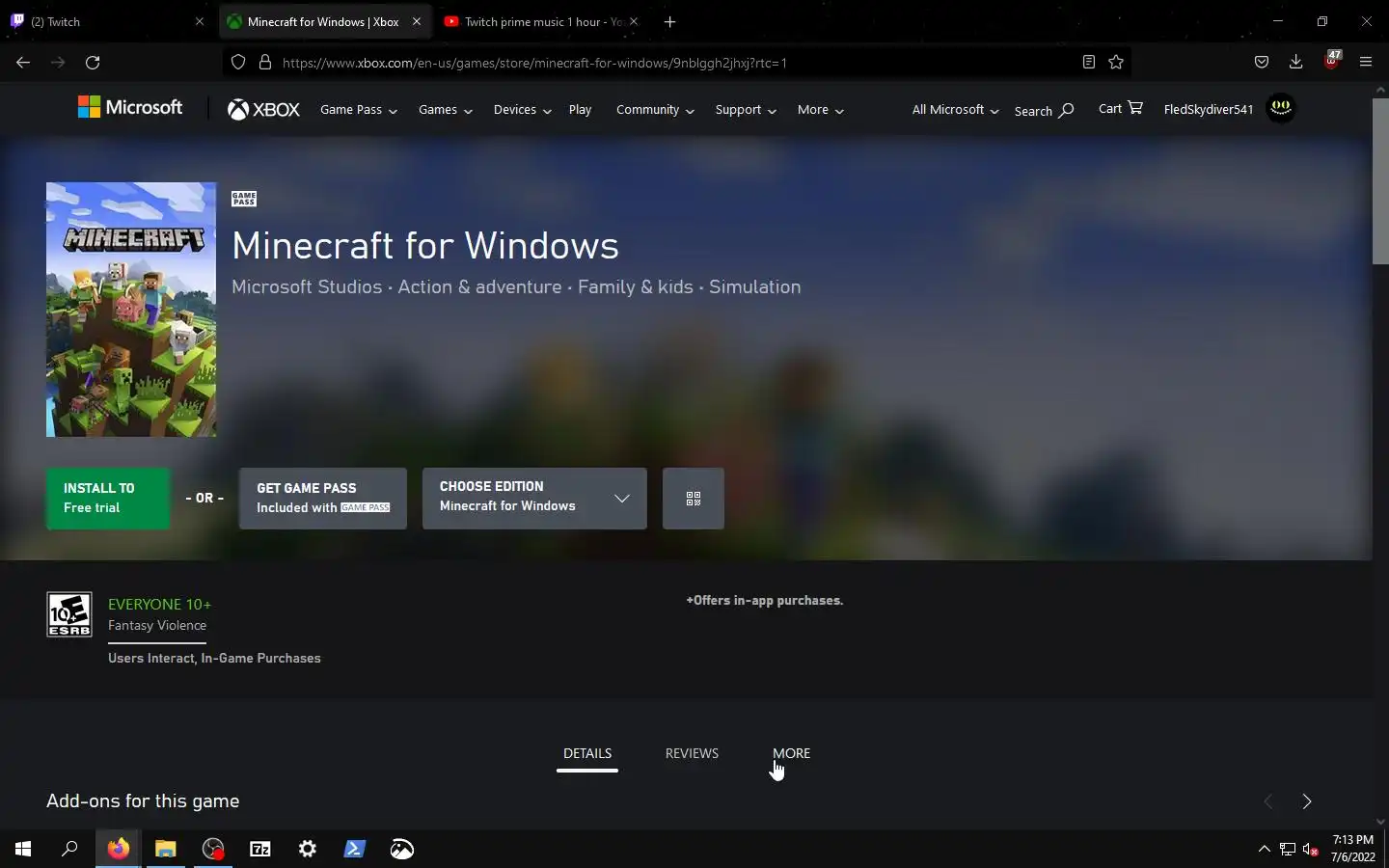Open Simulation genre link
The image size is (1389, 868).
click(x=754, y=286)
